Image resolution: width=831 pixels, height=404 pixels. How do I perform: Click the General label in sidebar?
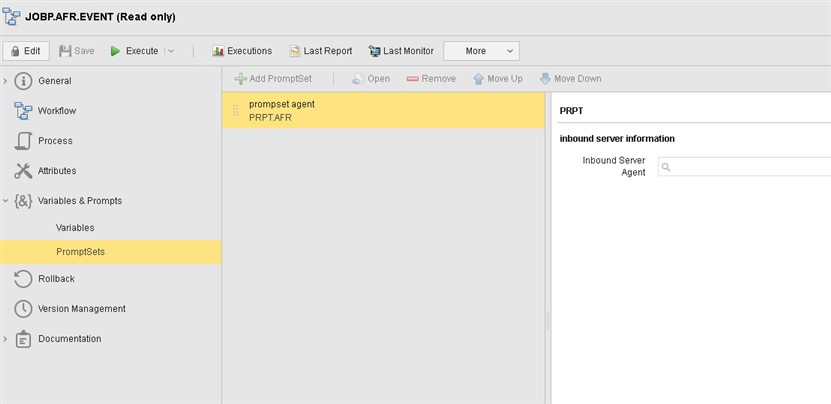point(55,81)
